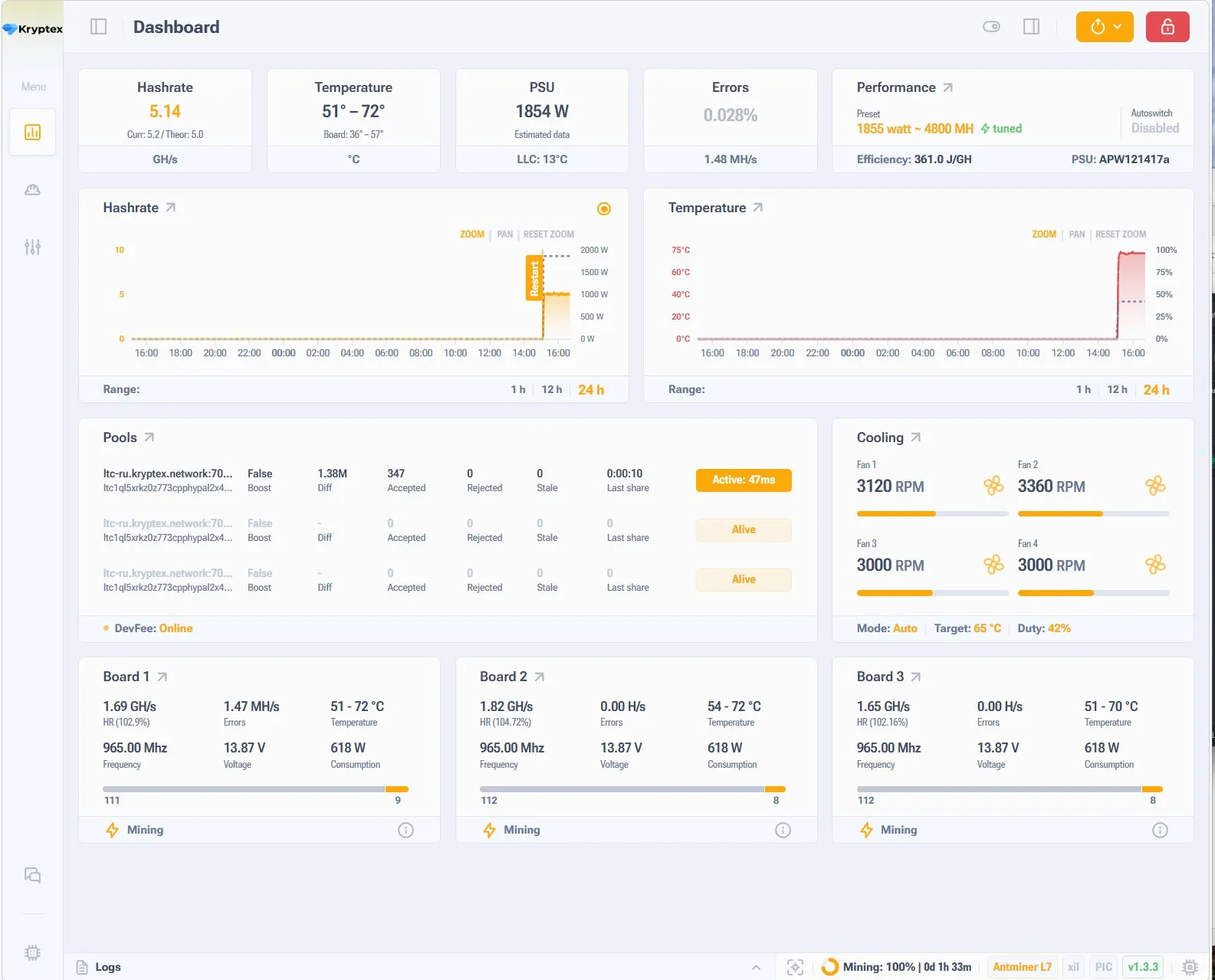Toggle the right side panel icon
1215x980 pixels.
coord(1032,27)
